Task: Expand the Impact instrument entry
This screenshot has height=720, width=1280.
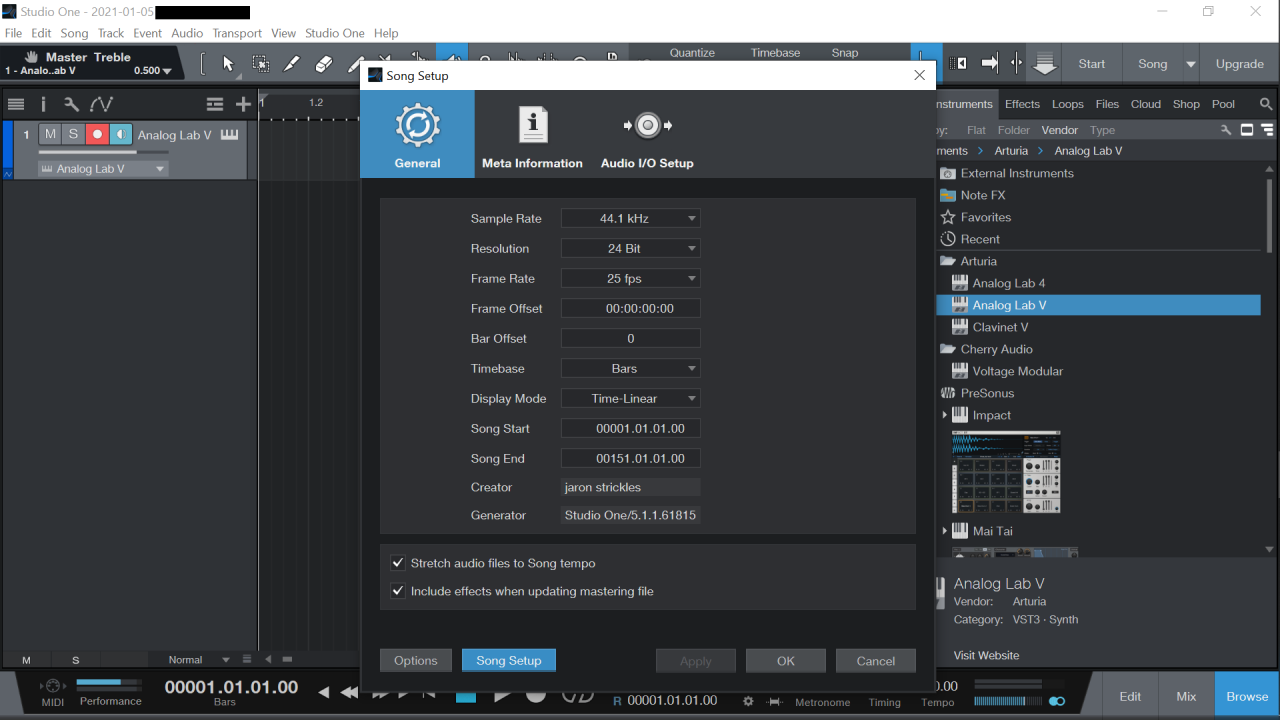Action: coord(945,415)
